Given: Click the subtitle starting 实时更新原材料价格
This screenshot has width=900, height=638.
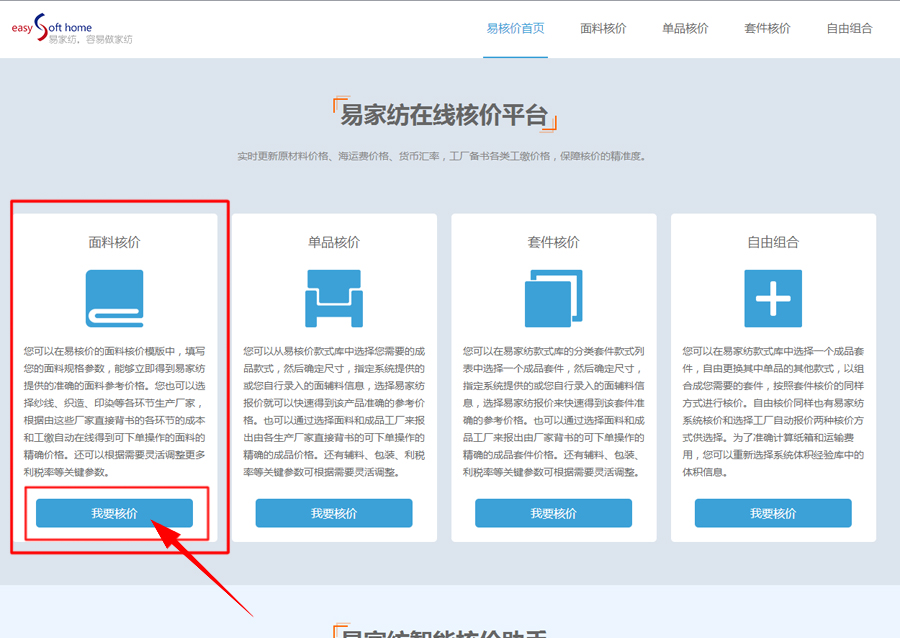Looking at the screenshot, I should tap(442, 156).
